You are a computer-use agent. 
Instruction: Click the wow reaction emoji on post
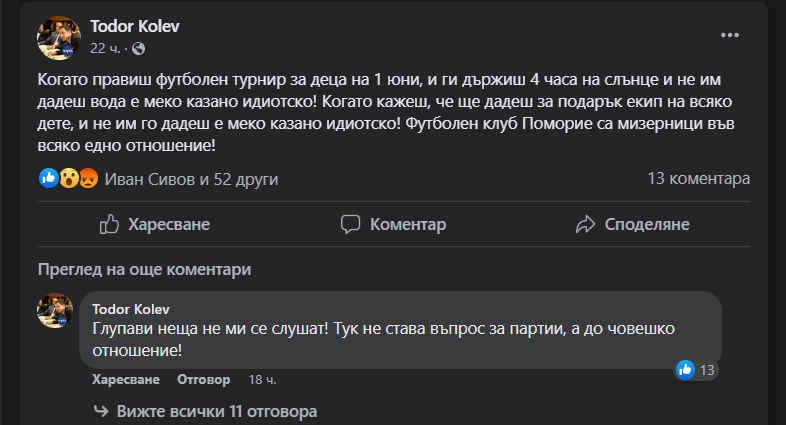67,179
